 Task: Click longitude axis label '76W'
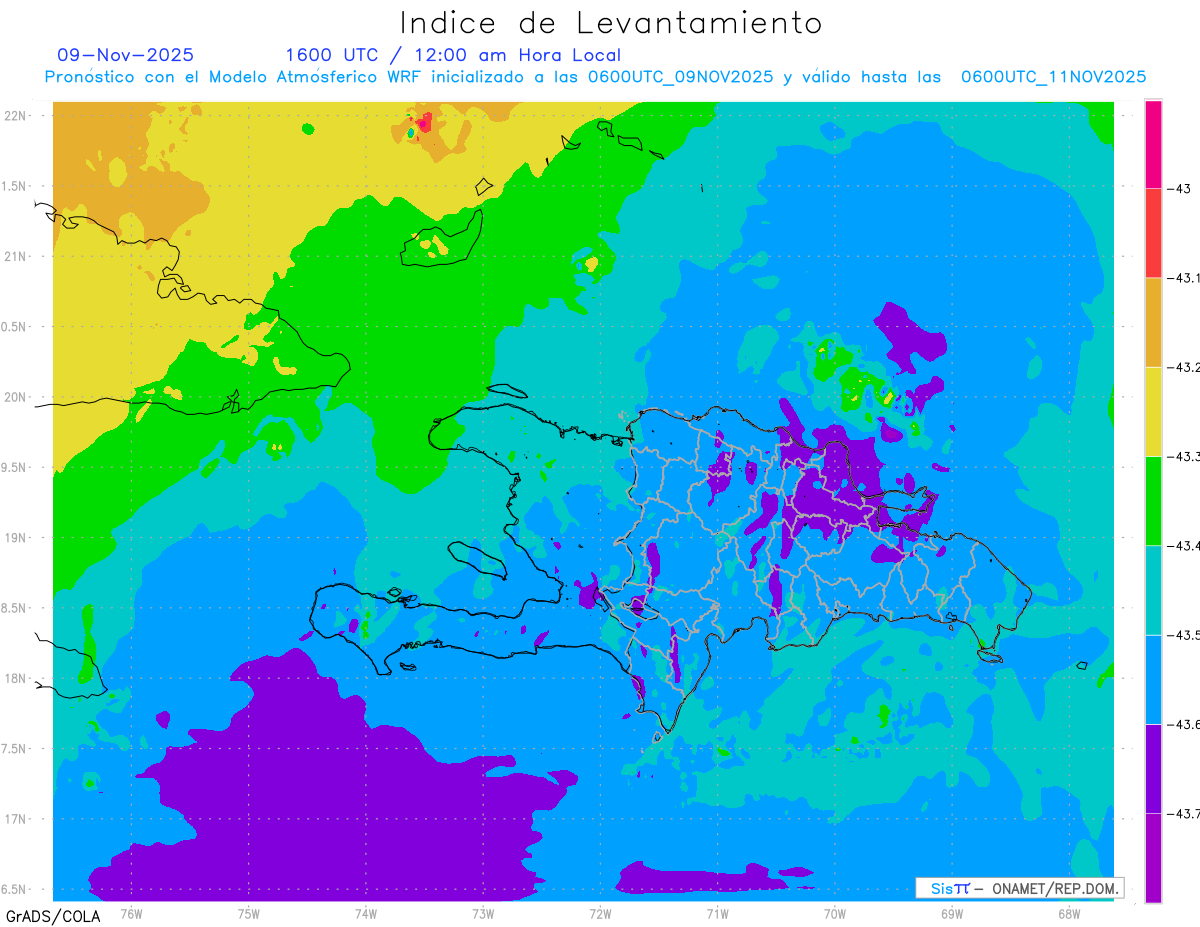pyautogui.click(x=131, y=913)
